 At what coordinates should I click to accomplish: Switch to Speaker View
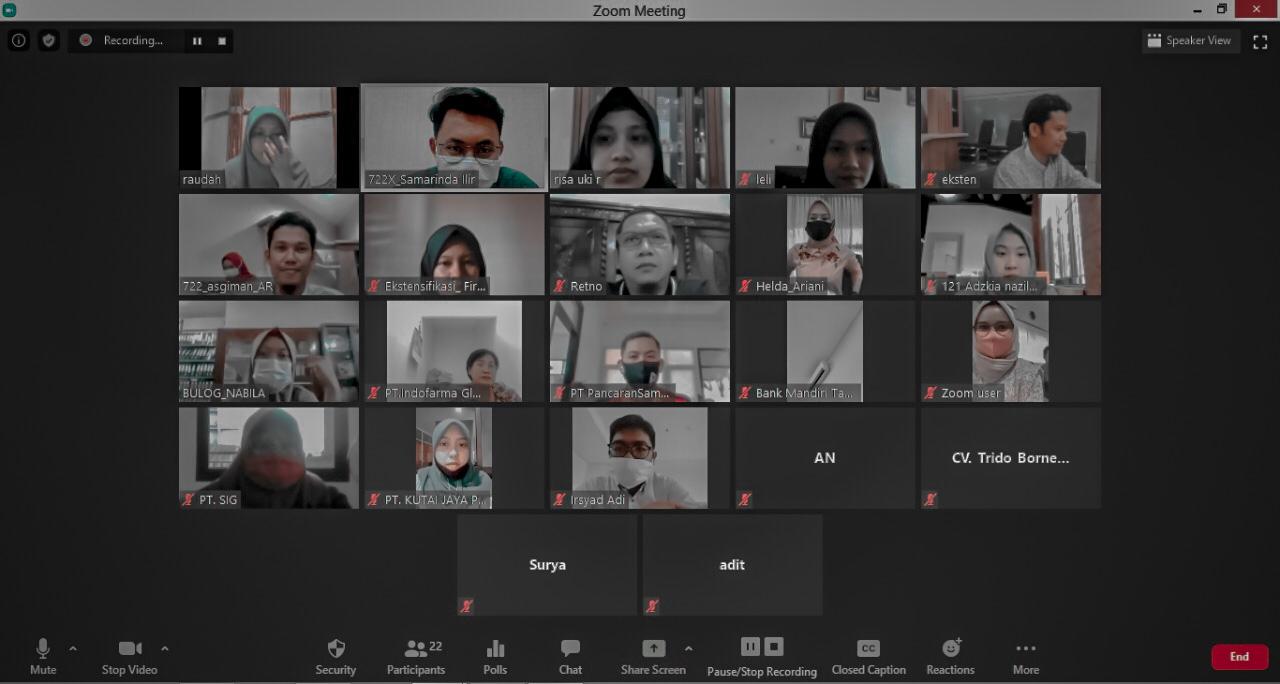point(1190,41)
